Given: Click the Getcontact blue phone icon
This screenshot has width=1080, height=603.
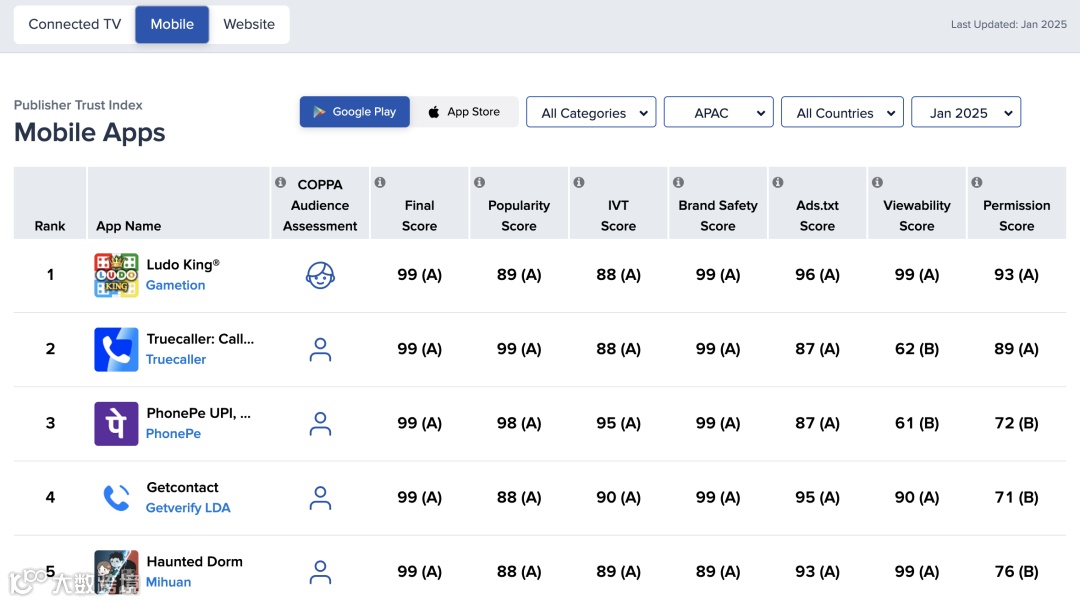Looking at the screenshot, I should pos(116,498).
